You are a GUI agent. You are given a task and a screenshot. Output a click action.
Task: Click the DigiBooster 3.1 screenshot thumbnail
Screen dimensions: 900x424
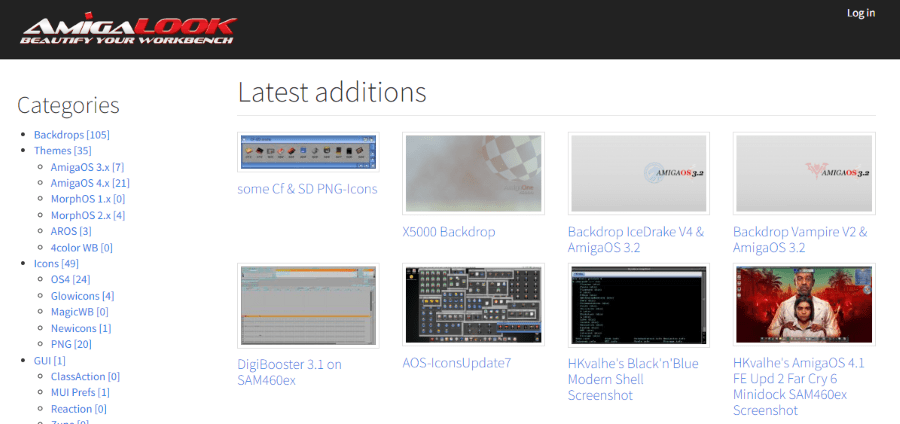pyautogui.click(x=308, y=305)
